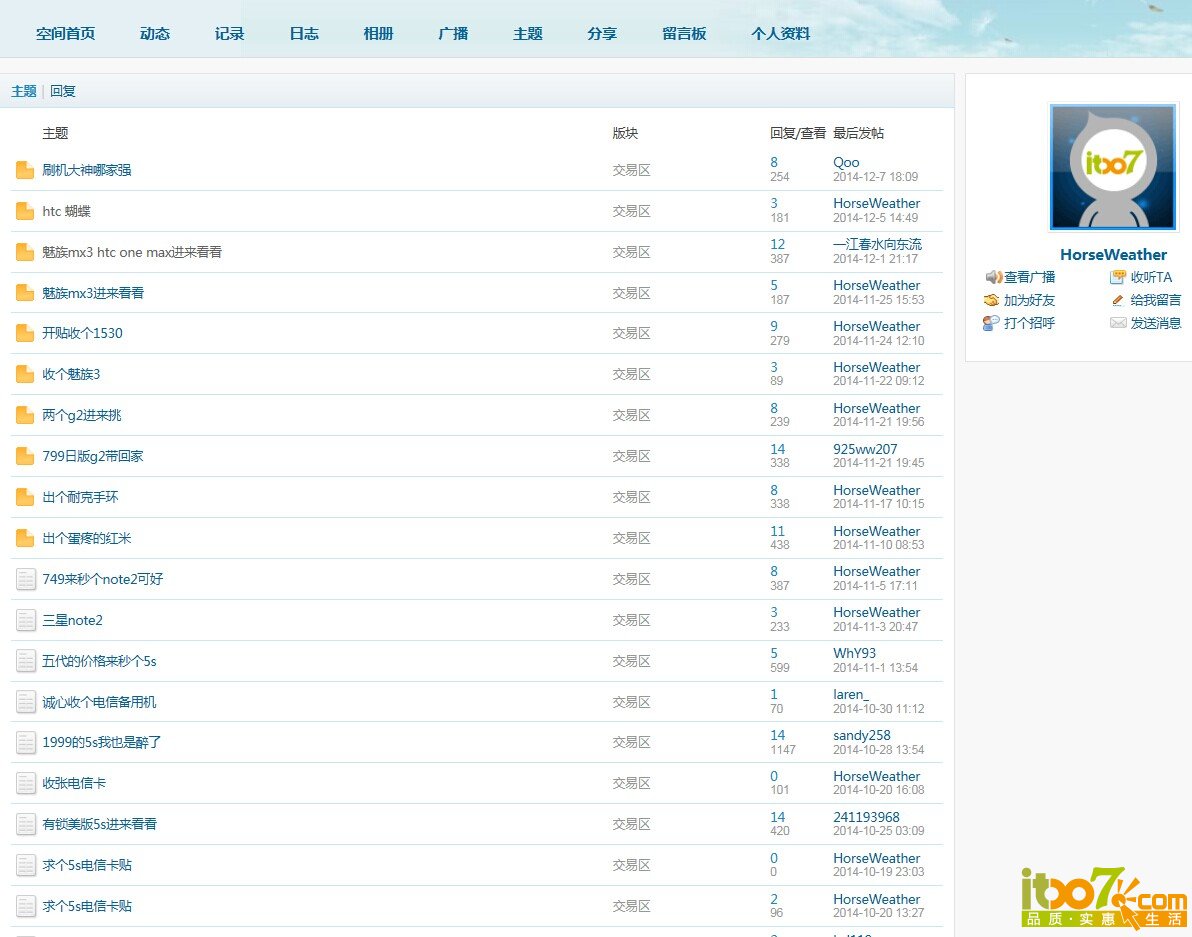Click document icon beside 1999的5s我也是醉了

click(x=26, y=742)
